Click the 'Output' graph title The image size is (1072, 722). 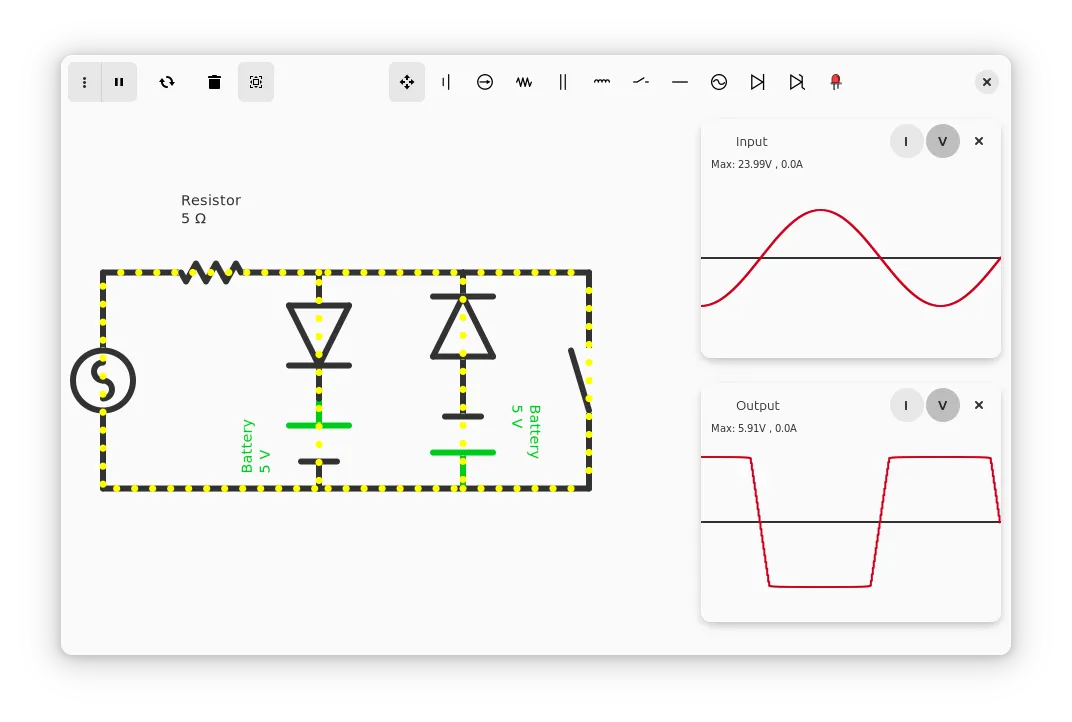point(758,405)
